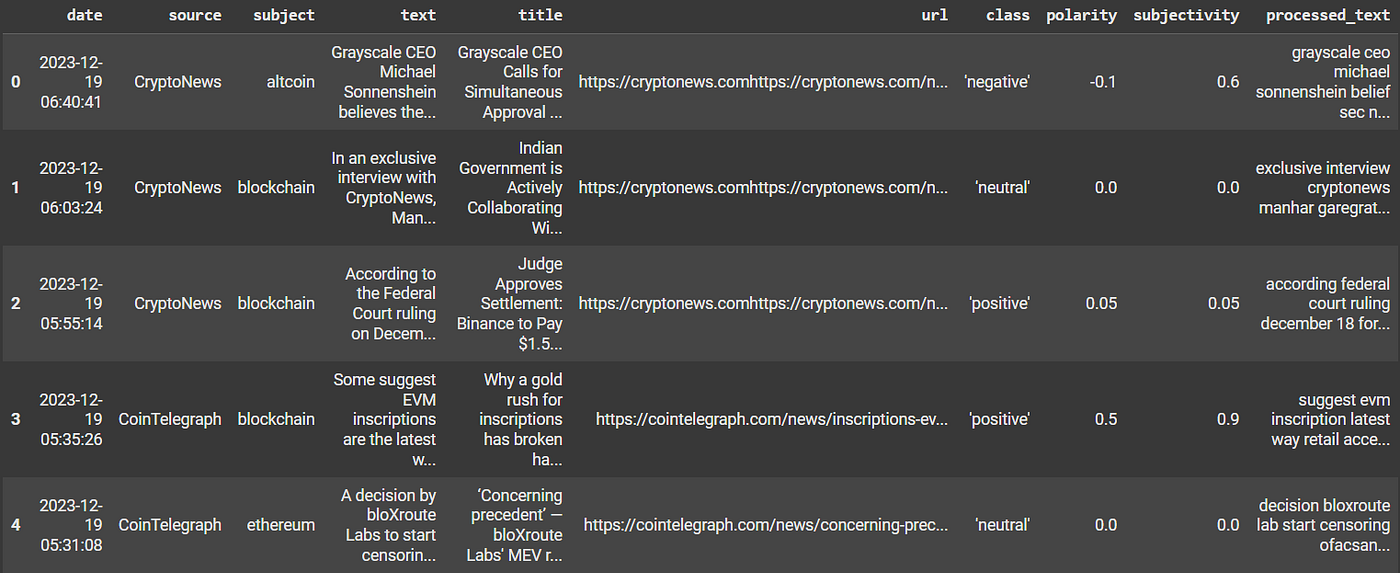Screen dimensions: 1400x573
Task: Click 'CoinTelegraph' source in ethereum row
Action: [x=170, y=525]
